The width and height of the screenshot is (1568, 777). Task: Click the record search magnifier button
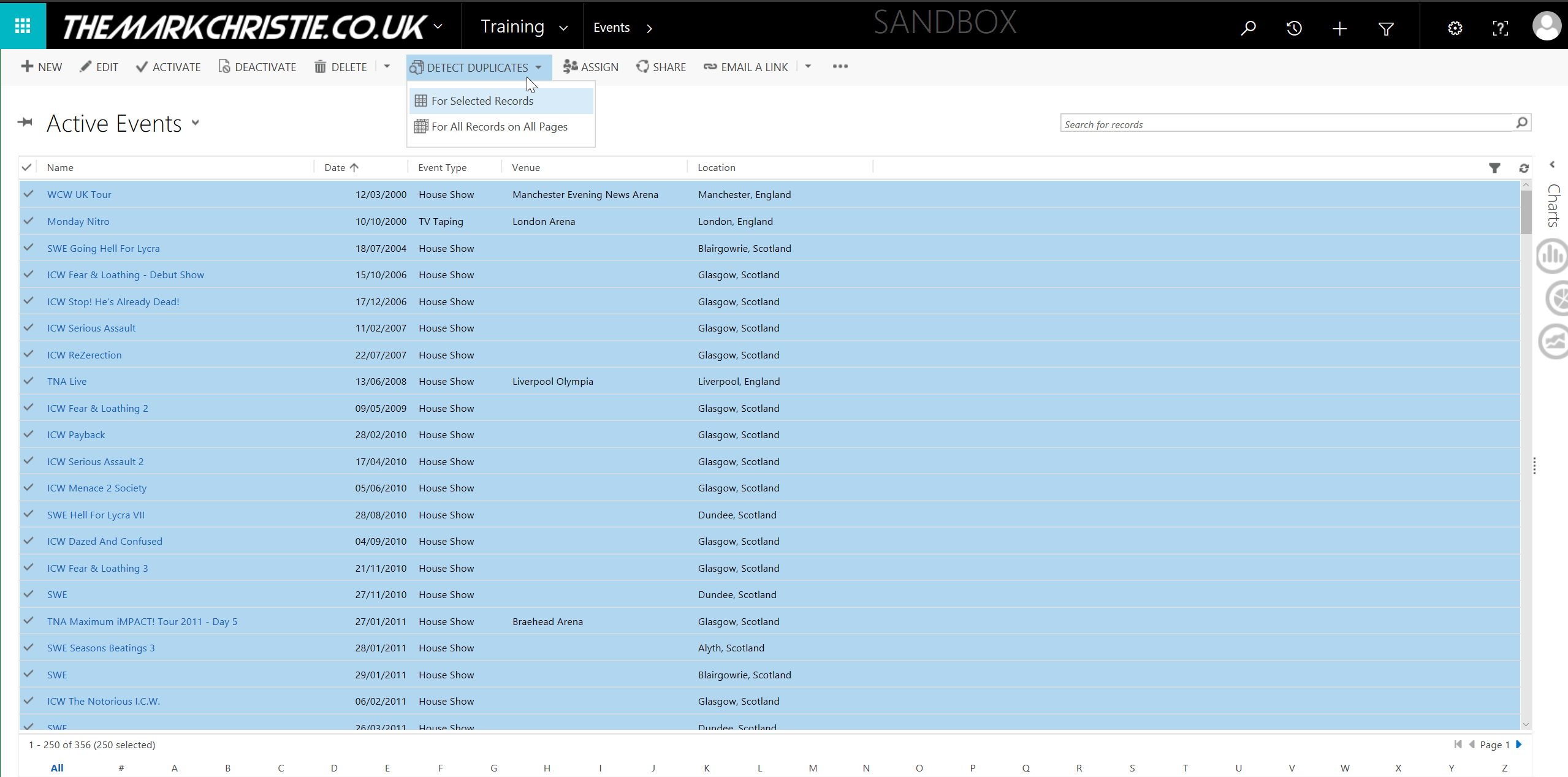click(x=1521, y=123)
